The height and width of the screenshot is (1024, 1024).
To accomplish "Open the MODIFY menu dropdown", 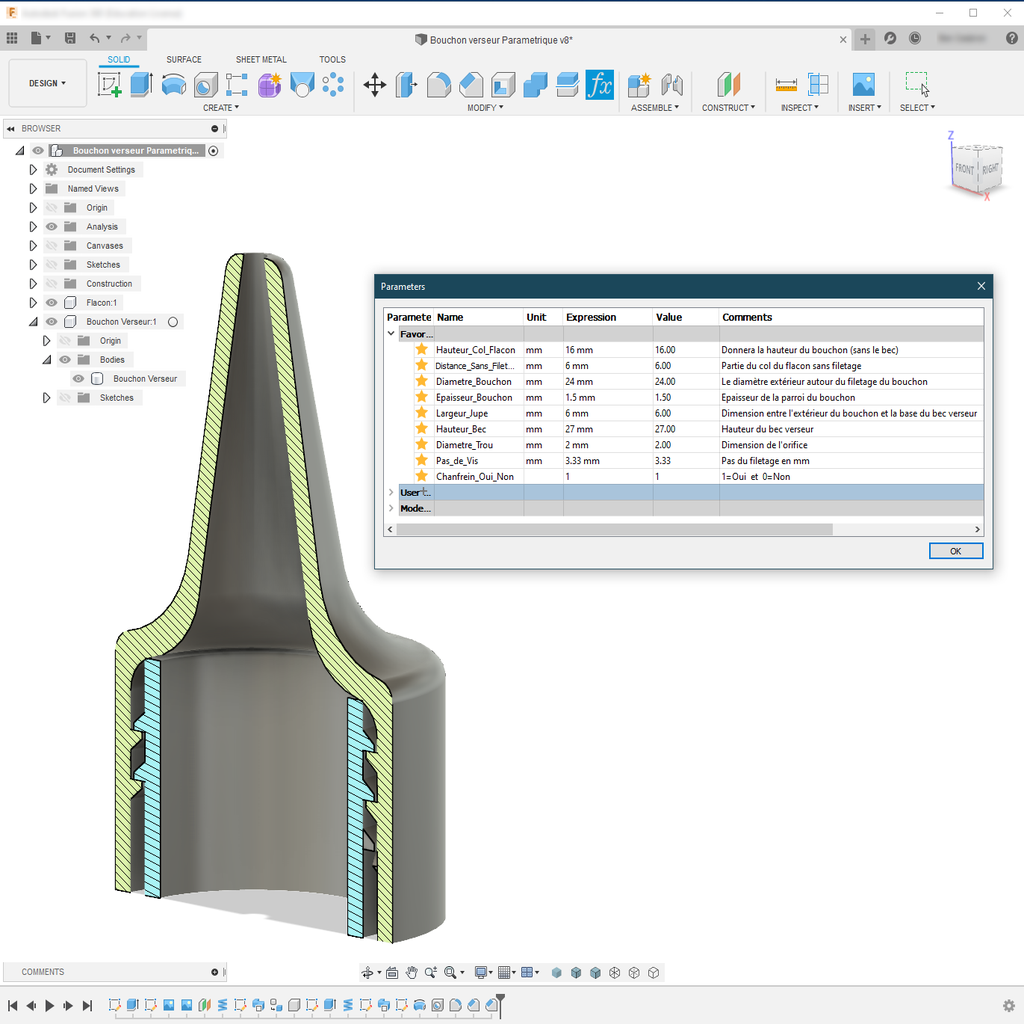I will (x=485, y=108).
